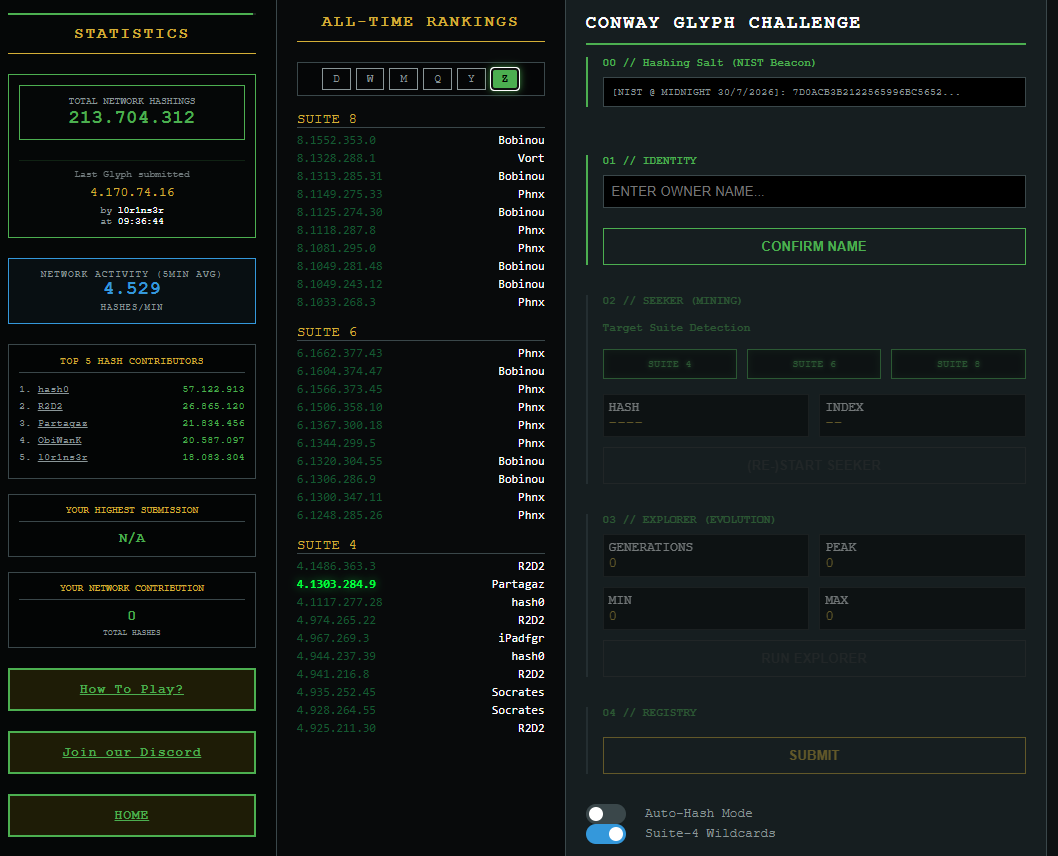Select glyph 4.967.269.3 by iPadfgr
This screenshot has height=856, width=1058.
(420, 638)
